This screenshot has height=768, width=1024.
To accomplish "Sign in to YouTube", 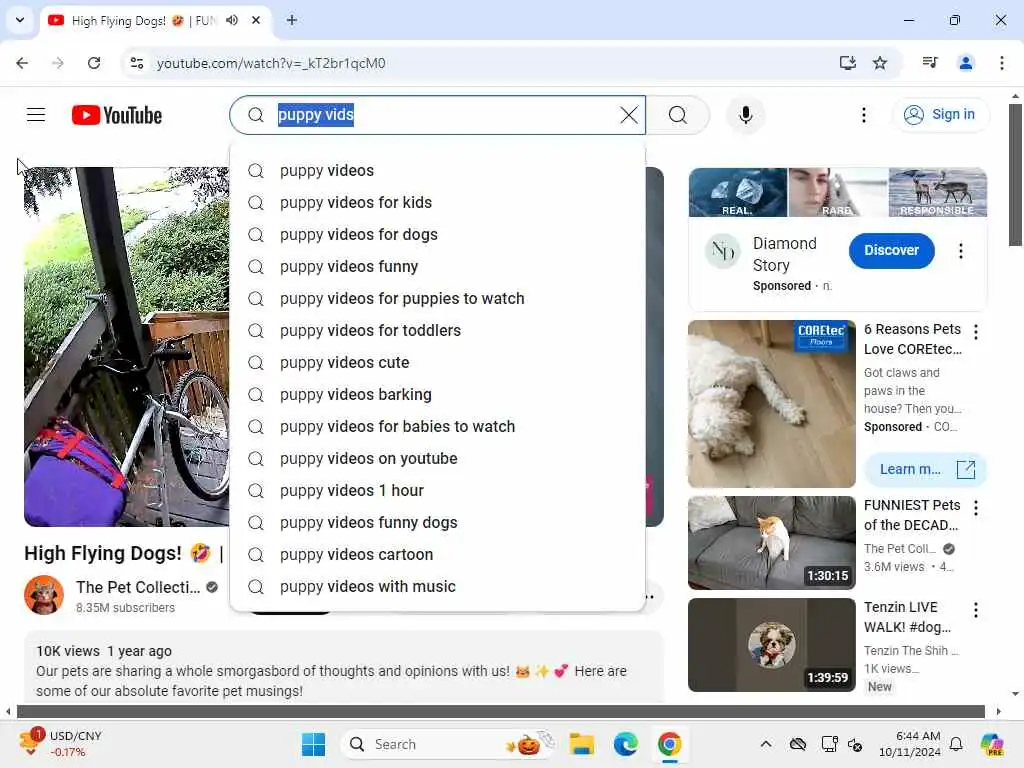I will tap(940, 114).
